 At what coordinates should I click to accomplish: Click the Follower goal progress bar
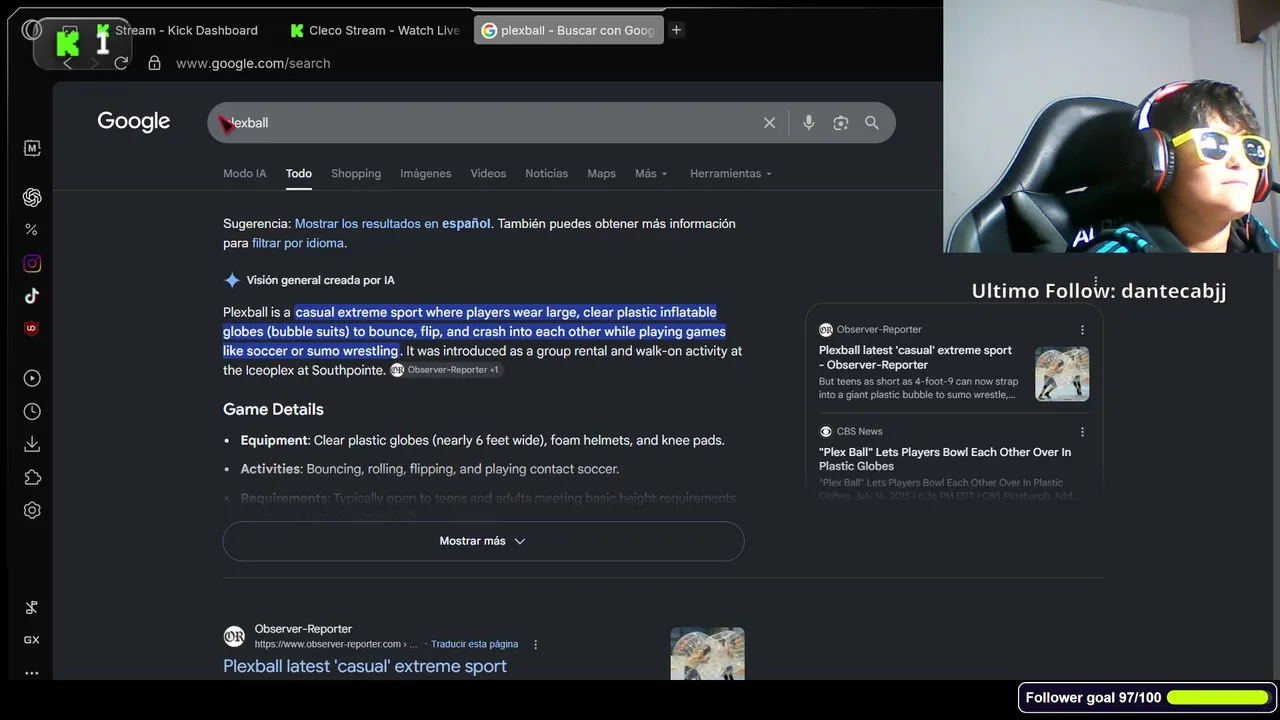tap(1218, 697)
